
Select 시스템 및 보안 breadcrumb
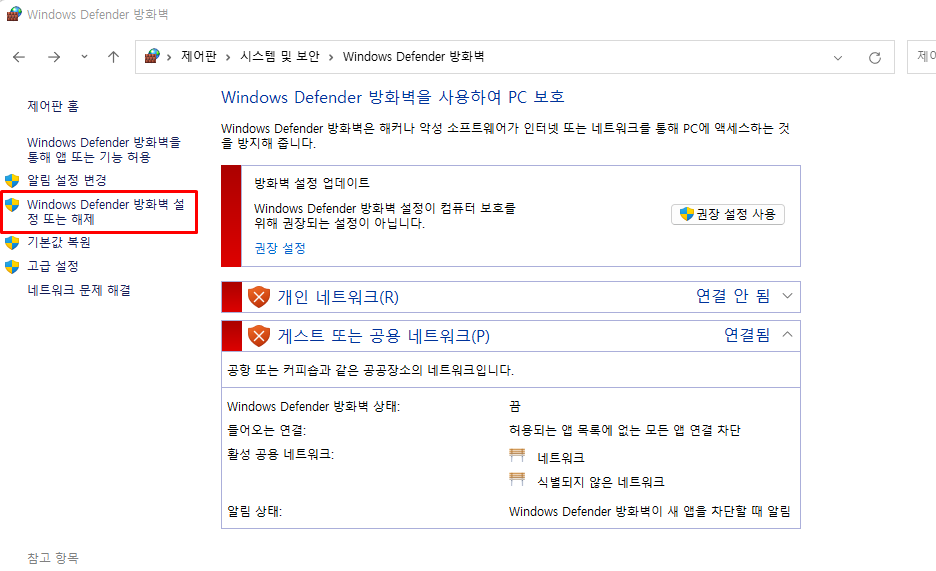coord(279,56)
